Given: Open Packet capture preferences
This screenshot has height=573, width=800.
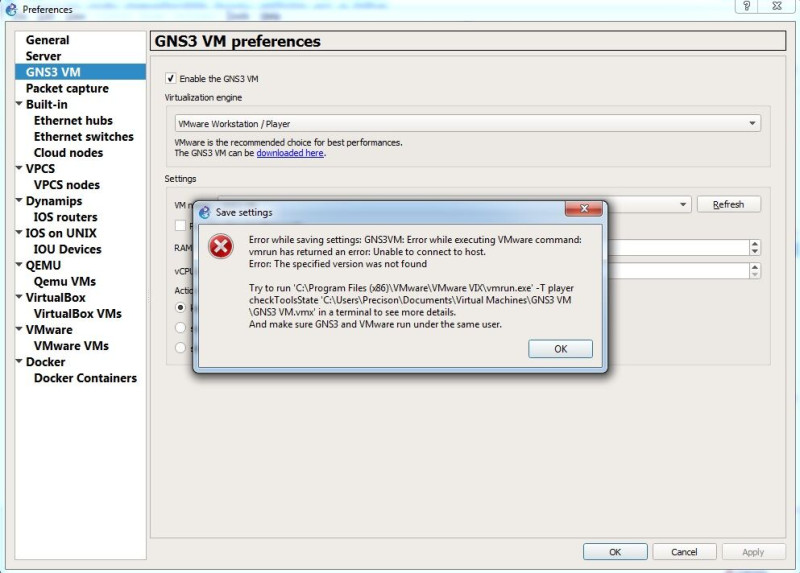Looking at the screenshot, I should coord(67,88).
